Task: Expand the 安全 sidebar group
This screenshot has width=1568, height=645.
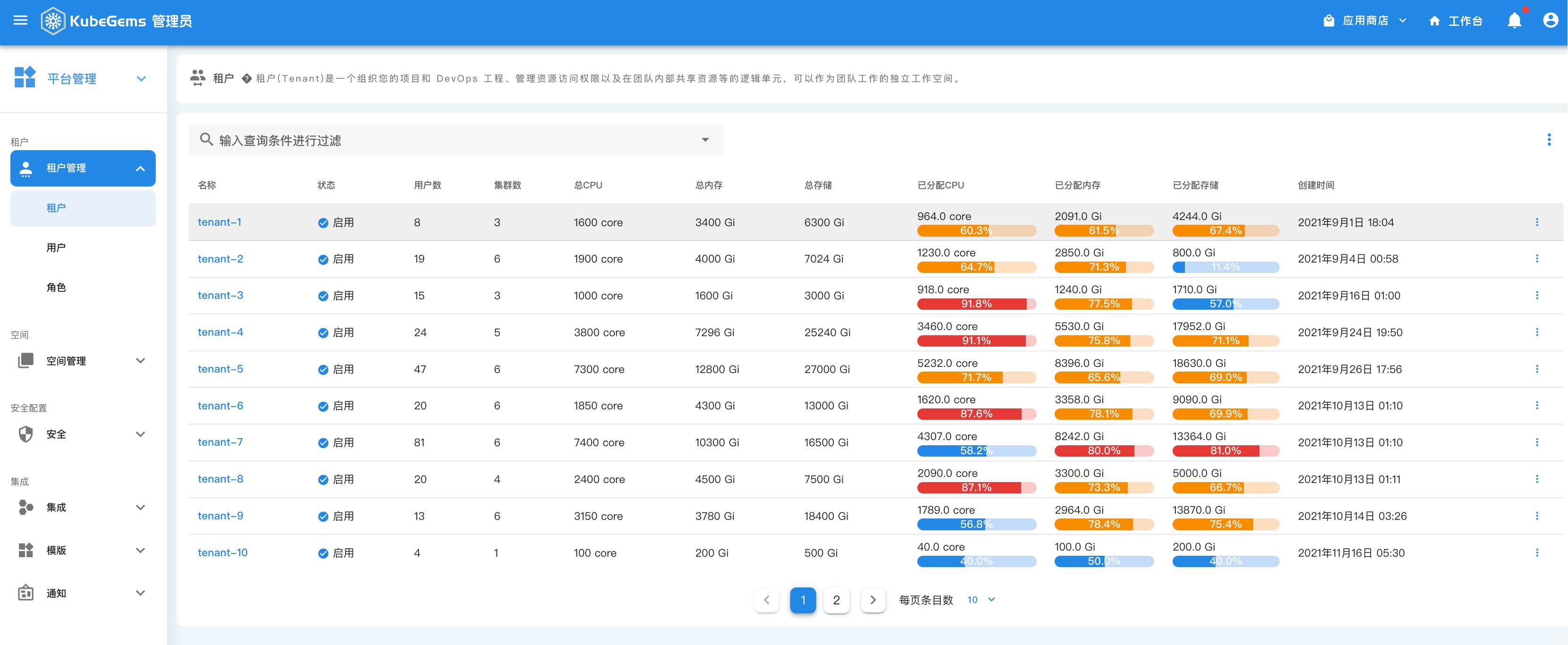Action: click(x=141, y=434)
